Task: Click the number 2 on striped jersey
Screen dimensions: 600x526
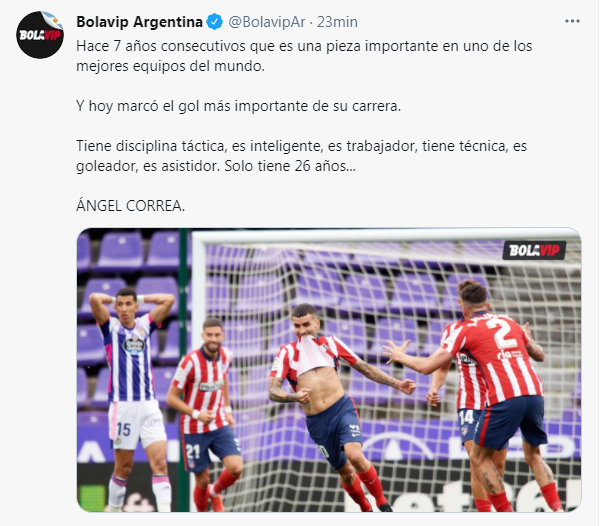Action: (505, 331)
